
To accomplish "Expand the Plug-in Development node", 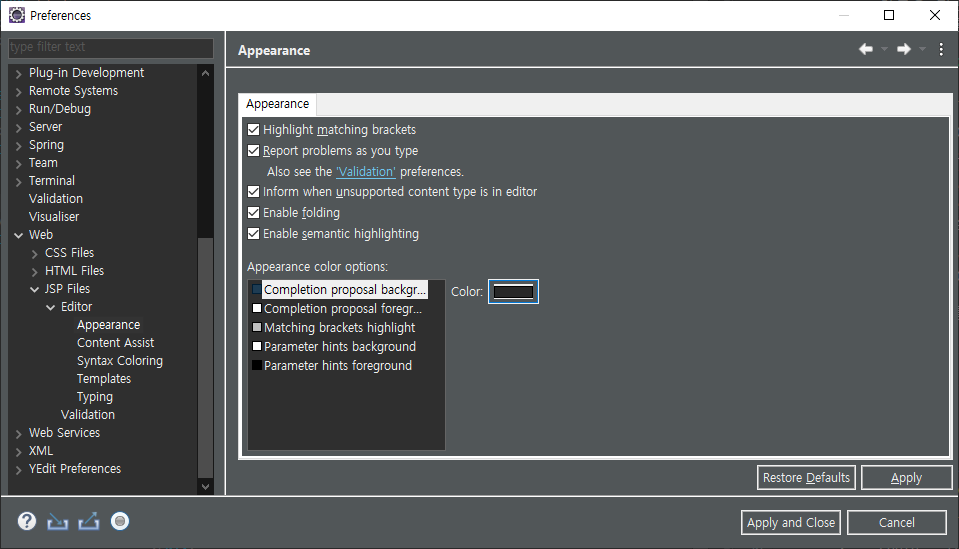I will (18, 74).
